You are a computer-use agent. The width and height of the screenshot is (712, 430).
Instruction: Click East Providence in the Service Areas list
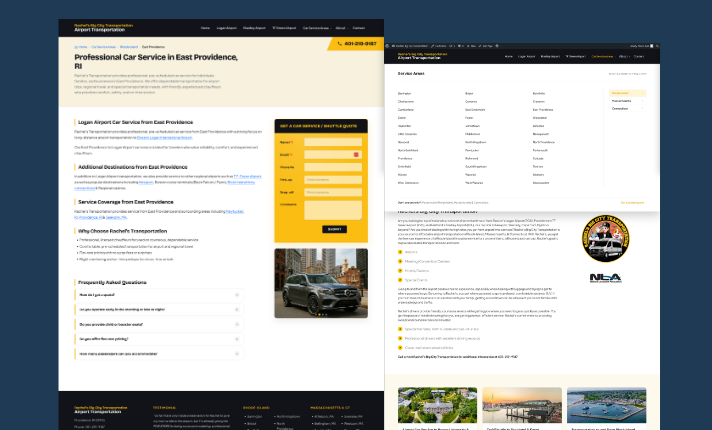543,110
